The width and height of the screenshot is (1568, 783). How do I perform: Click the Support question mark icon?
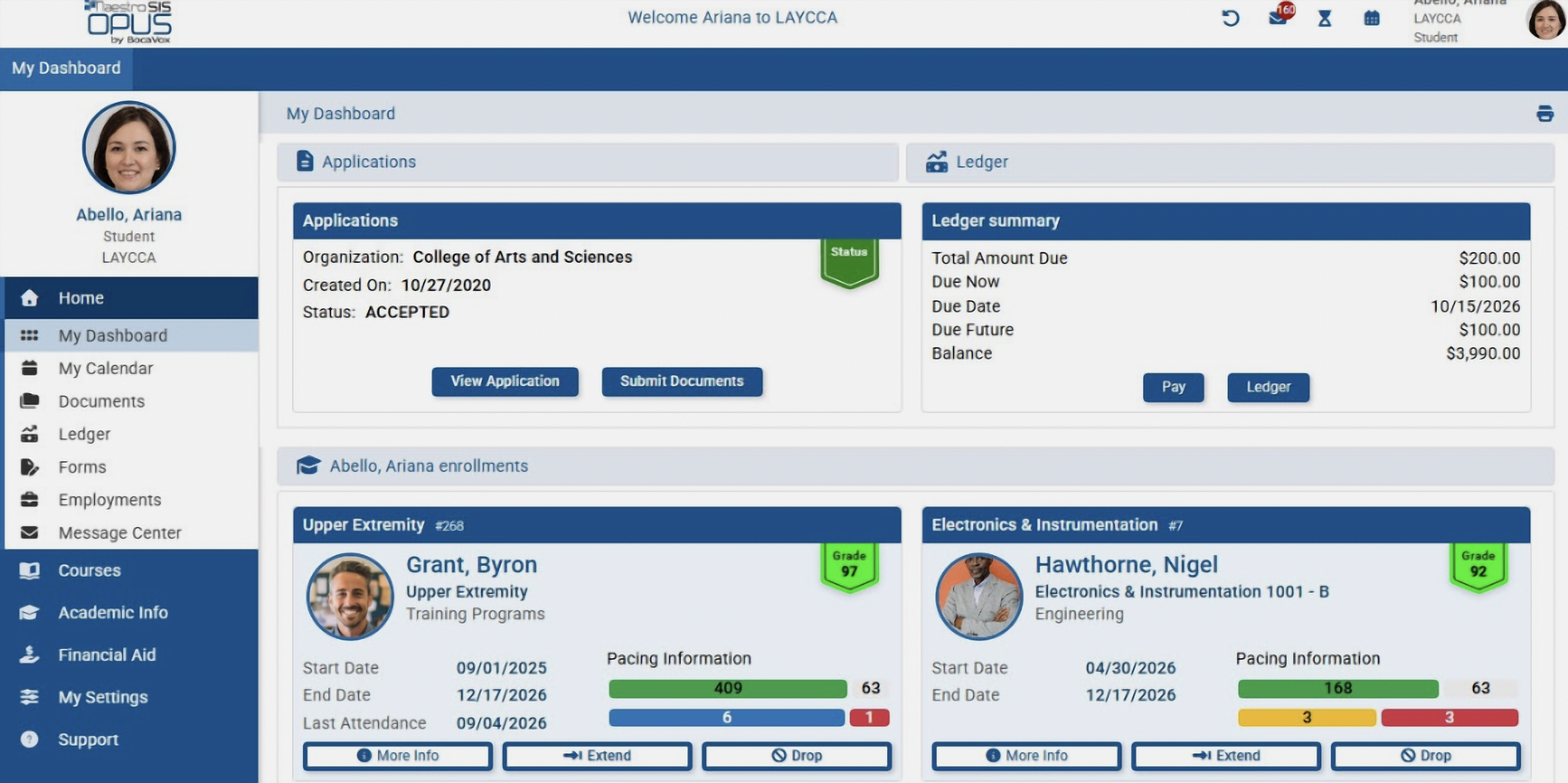(29, 739)
